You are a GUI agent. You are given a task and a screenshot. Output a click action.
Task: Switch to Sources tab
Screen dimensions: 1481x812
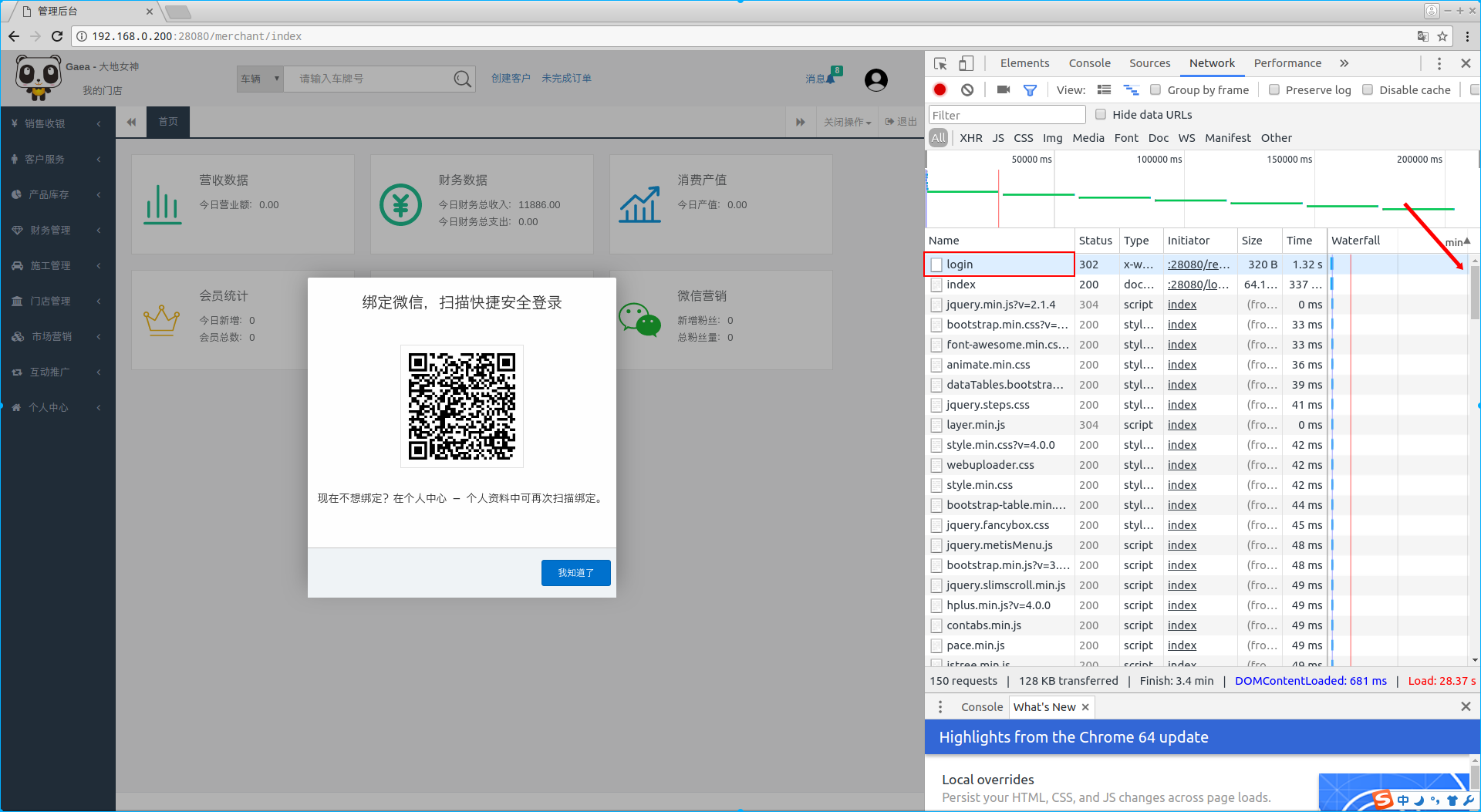click(x=1149, y=63)
